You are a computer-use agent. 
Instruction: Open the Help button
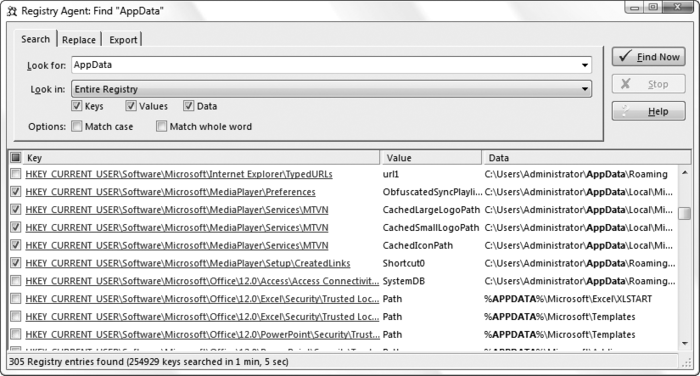point(648,111)
